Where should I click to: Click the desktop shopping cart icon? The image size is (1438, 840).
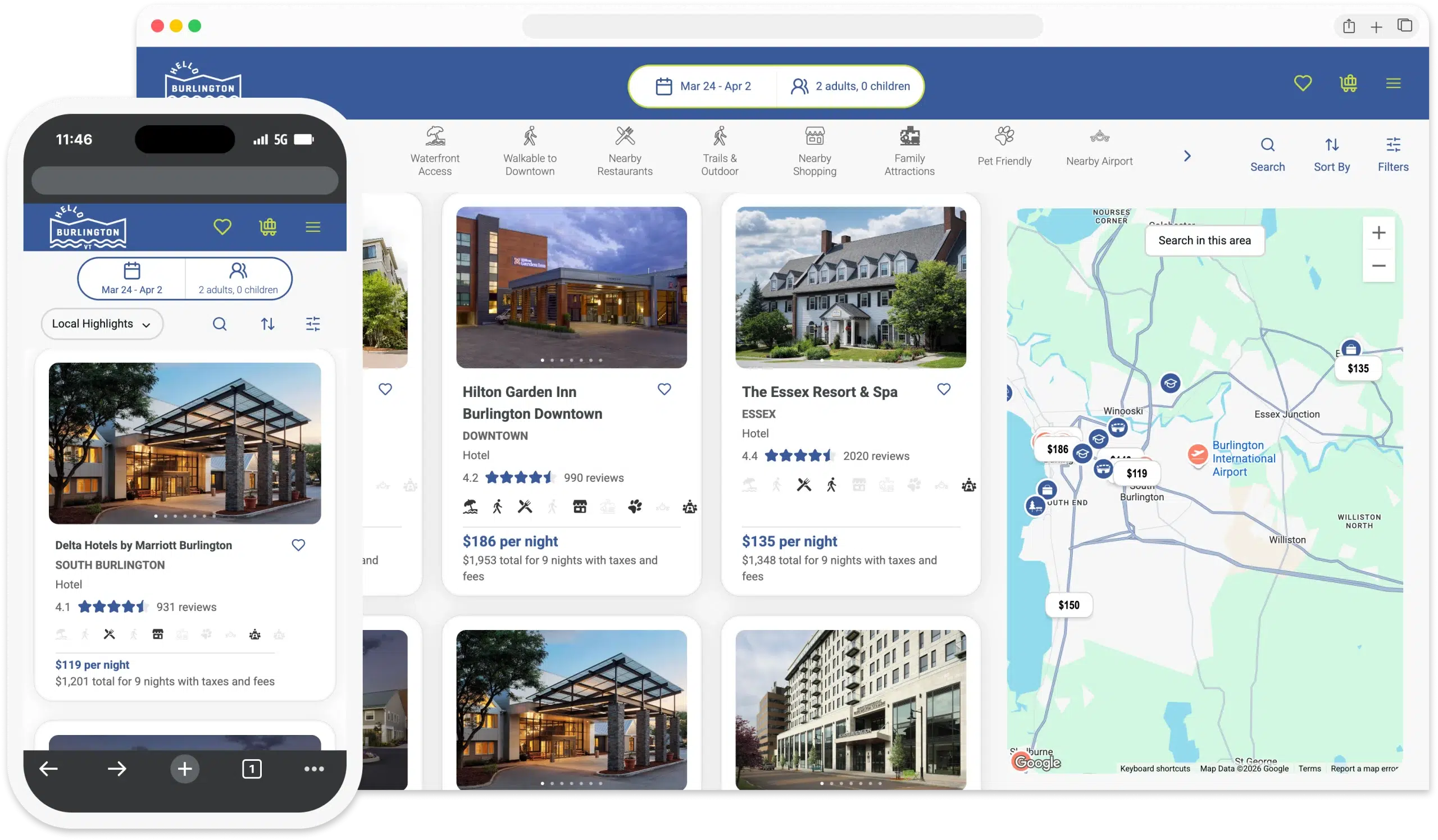(1348, 83)
